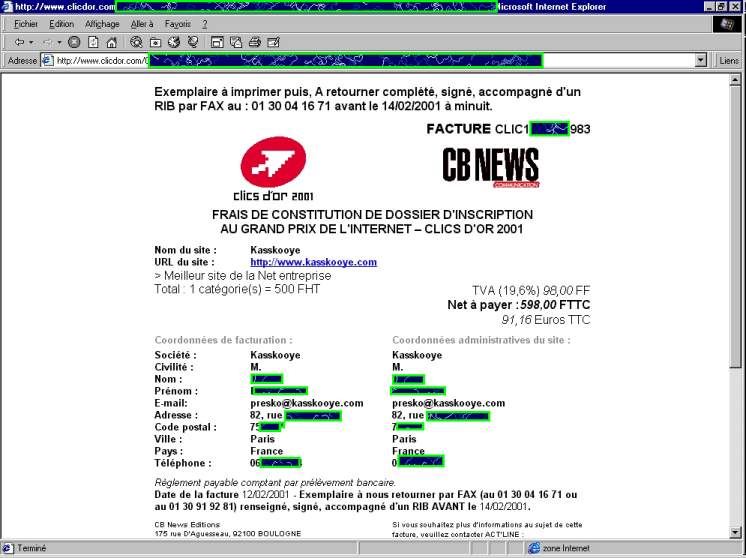Open the Fichier menu
Screen dimensions: 746x558
(x=26, y=24)
